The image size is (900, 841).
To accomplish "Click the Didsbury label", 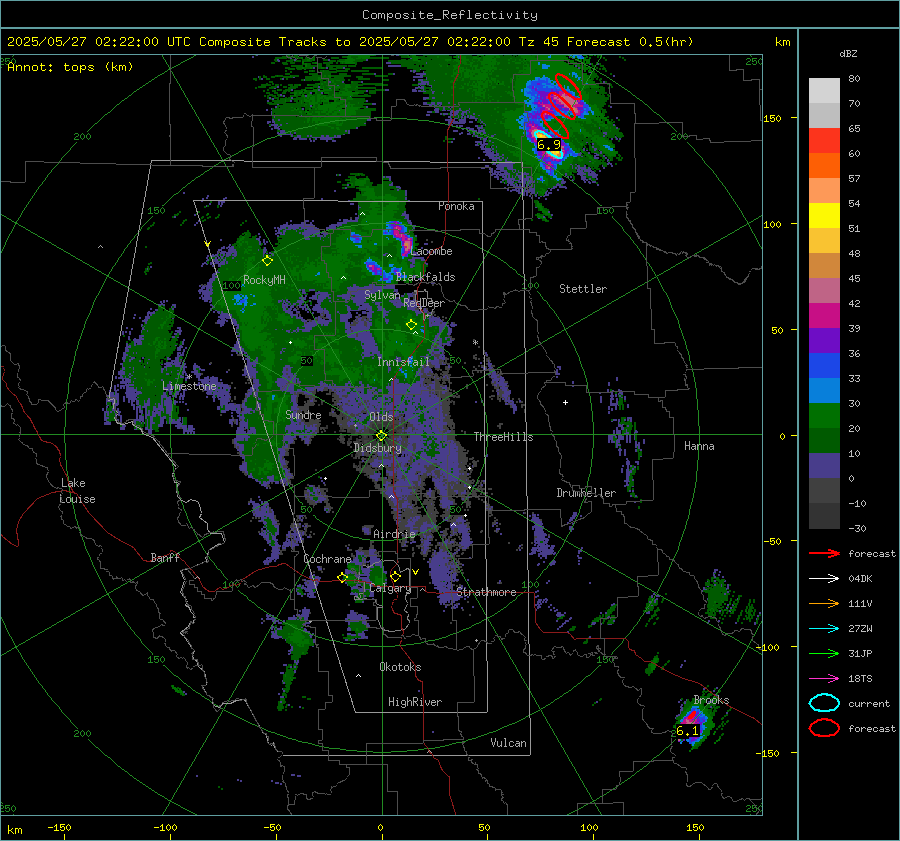I will [x=377, y=448].
